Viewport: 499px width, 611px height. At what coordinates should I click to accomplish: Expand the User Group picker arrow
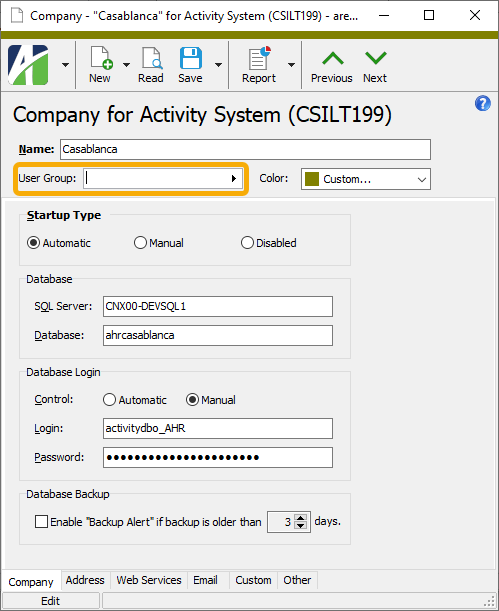click(x=234, y=178)
